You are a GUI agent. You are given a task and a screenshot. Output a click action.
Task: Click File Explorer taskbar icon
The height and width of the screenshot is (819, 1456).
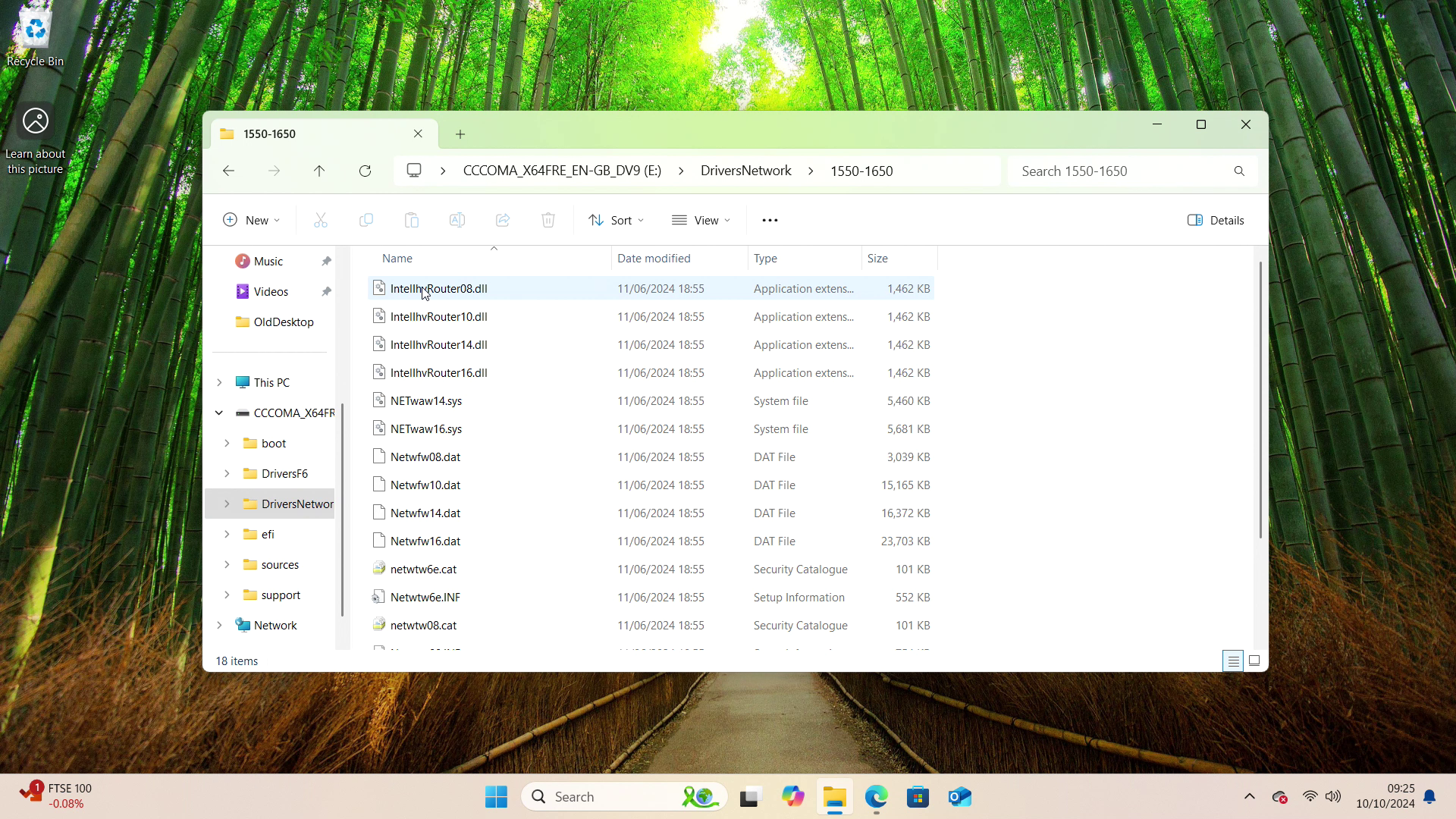(x=835, y=796)
